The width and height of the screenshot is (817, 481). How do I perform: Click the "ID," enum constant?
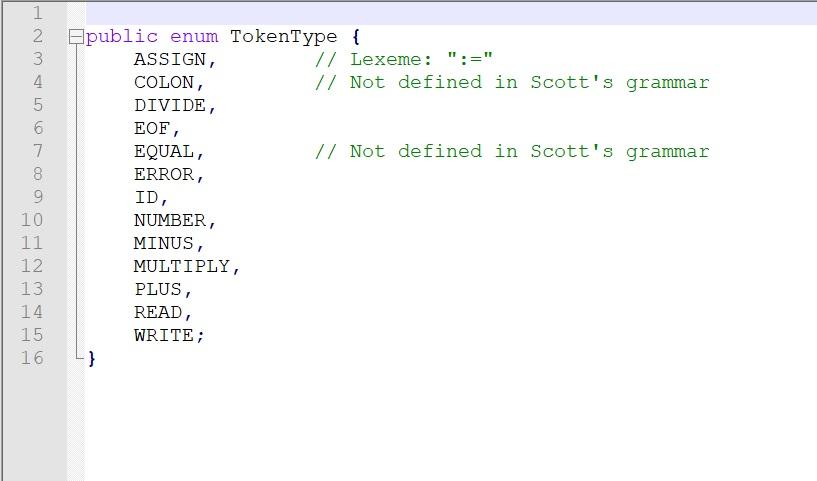coord(151,198)
